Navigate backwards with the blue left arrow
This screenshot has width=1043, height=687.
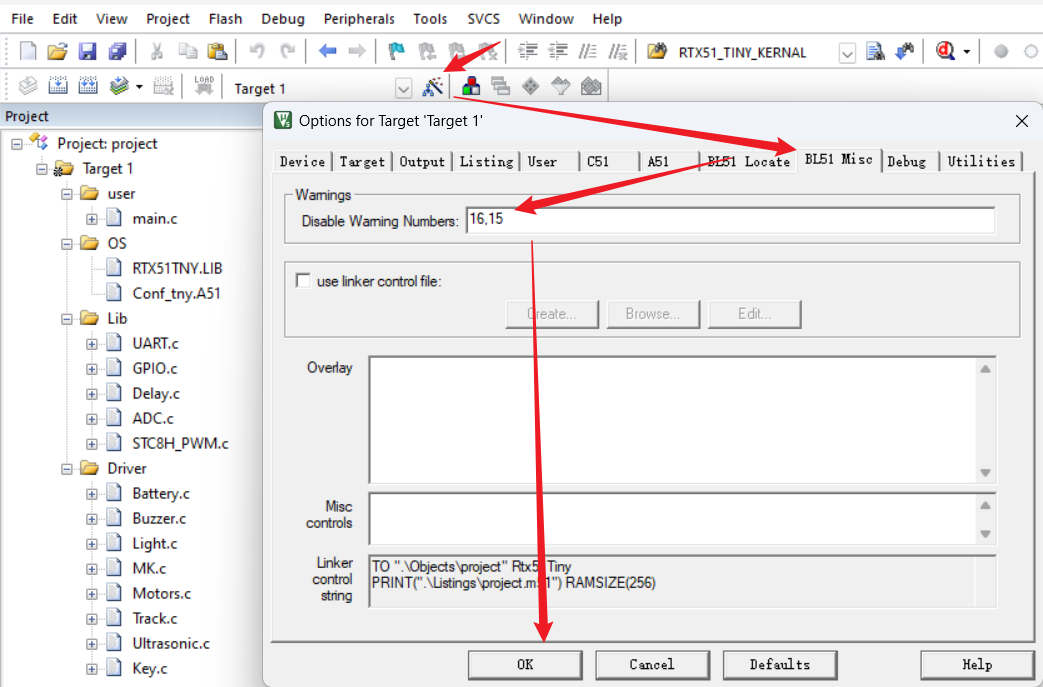click(x=327, y=51)
